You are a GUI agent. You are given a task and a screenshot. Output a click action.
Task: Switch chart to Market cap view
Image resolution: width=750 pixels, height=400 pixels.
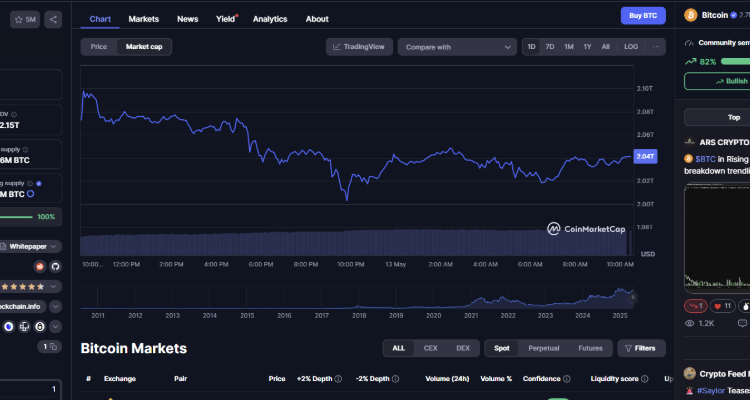point(144,47)
